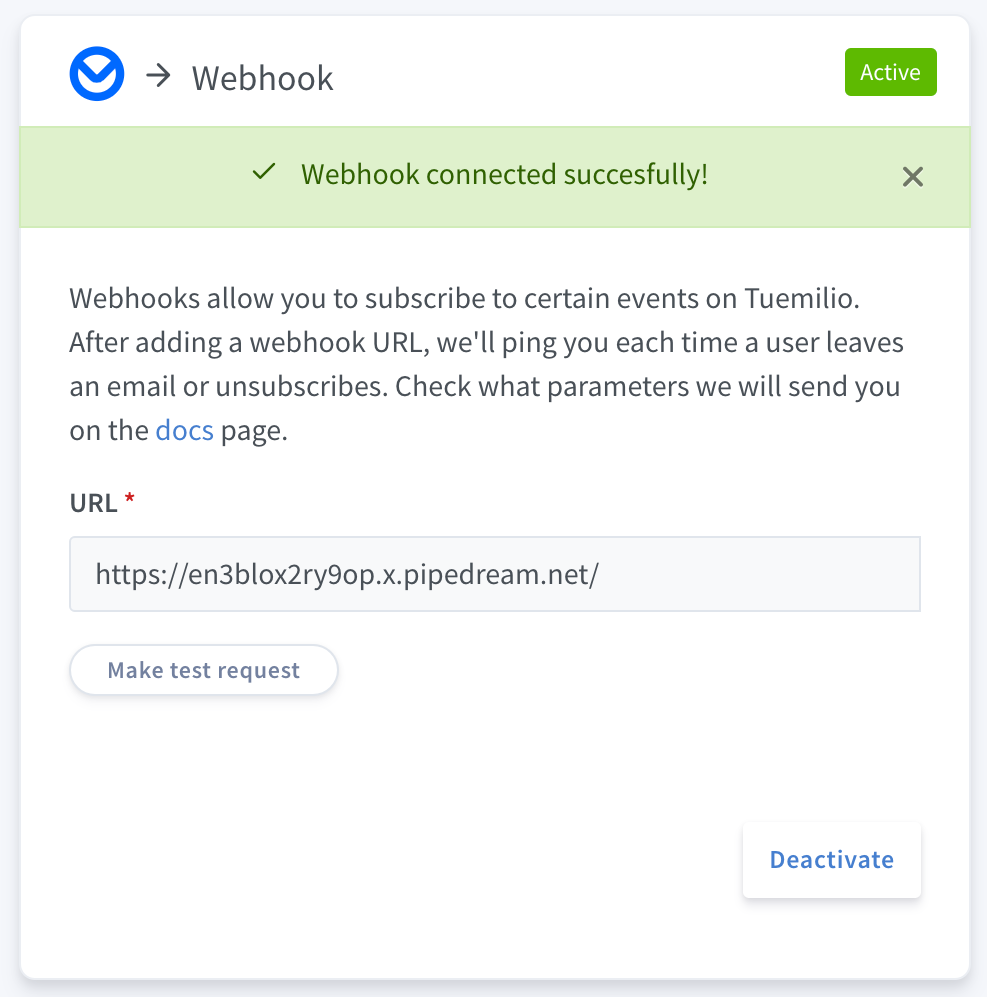Screen dimensions: 987x997
Task: Click the arrow icon before Webhook
Action: coord(158,76)
